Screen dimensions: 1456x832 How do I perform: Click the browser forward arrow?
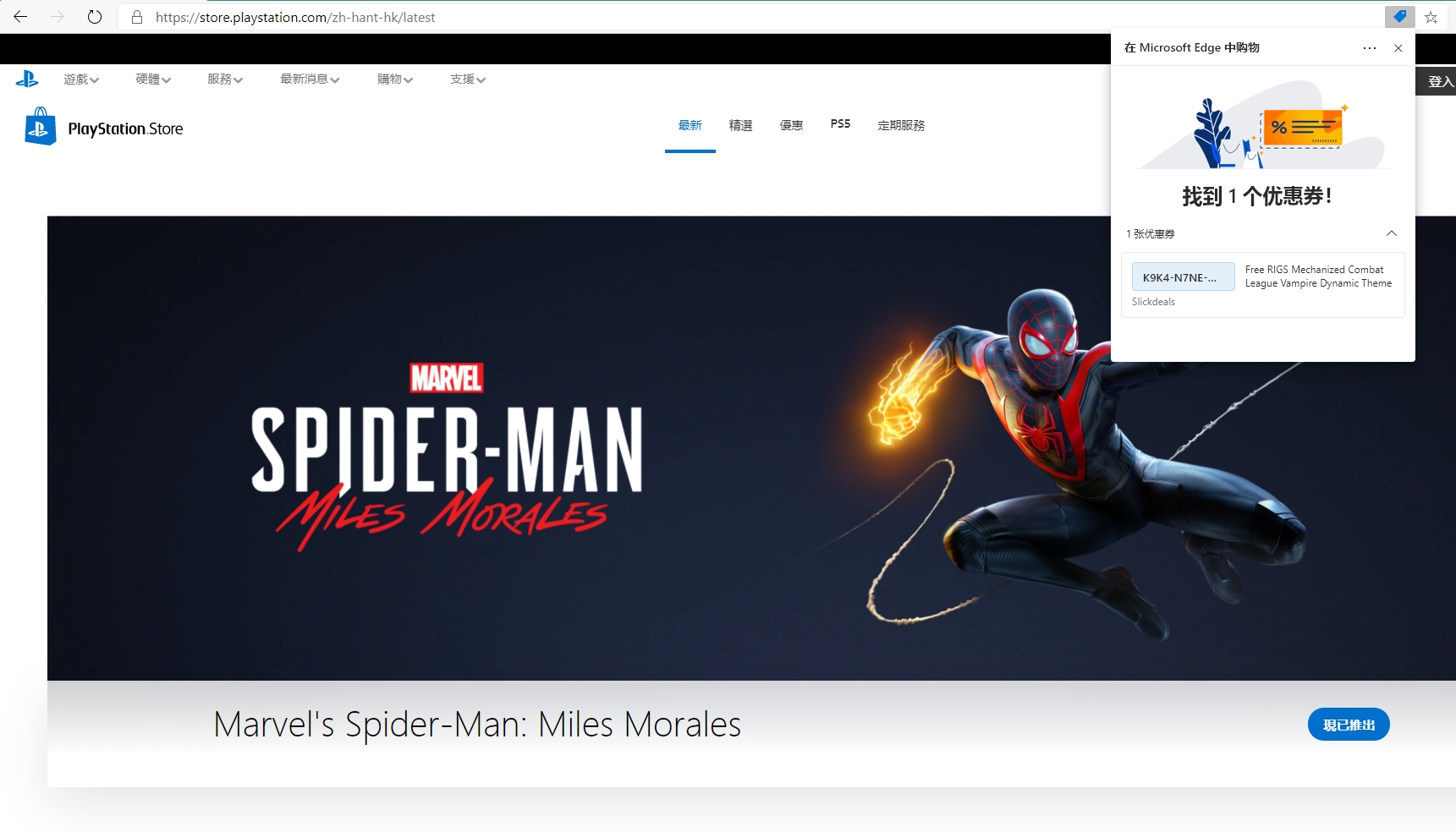[x=58, y=17]
